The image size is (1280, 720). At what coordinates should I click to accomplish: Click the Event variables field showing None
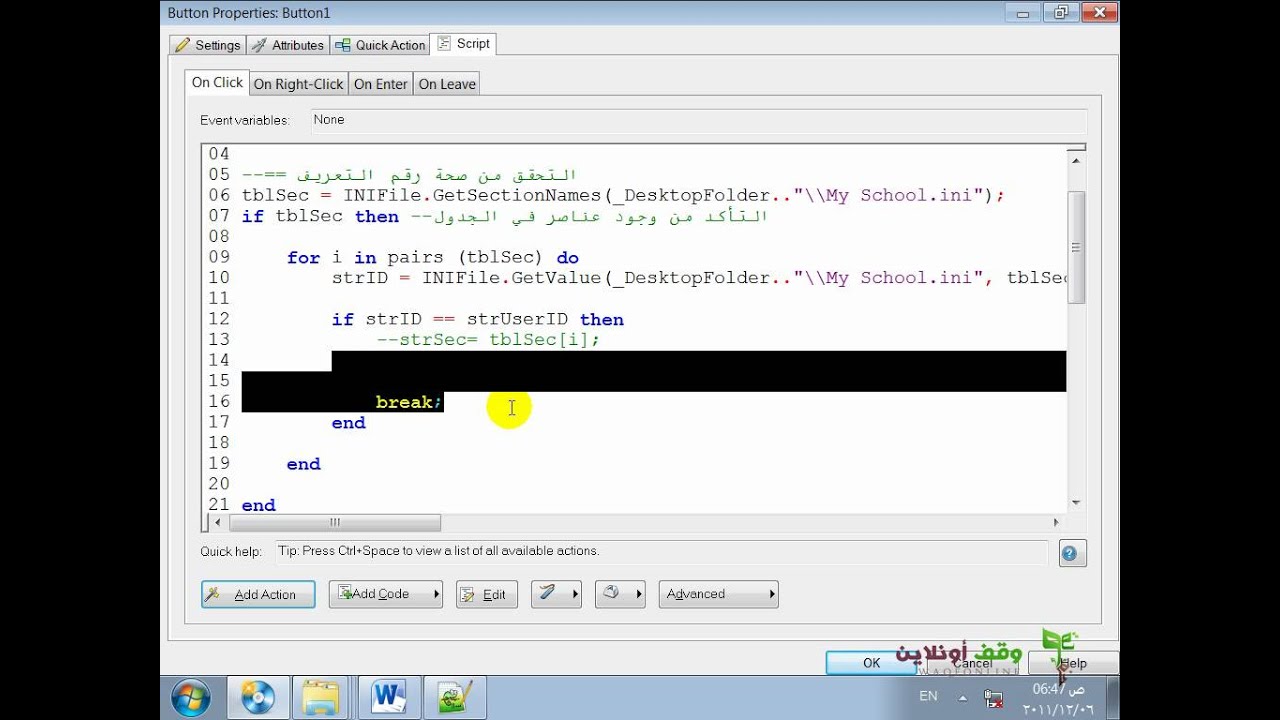click(x=698, y=120)
